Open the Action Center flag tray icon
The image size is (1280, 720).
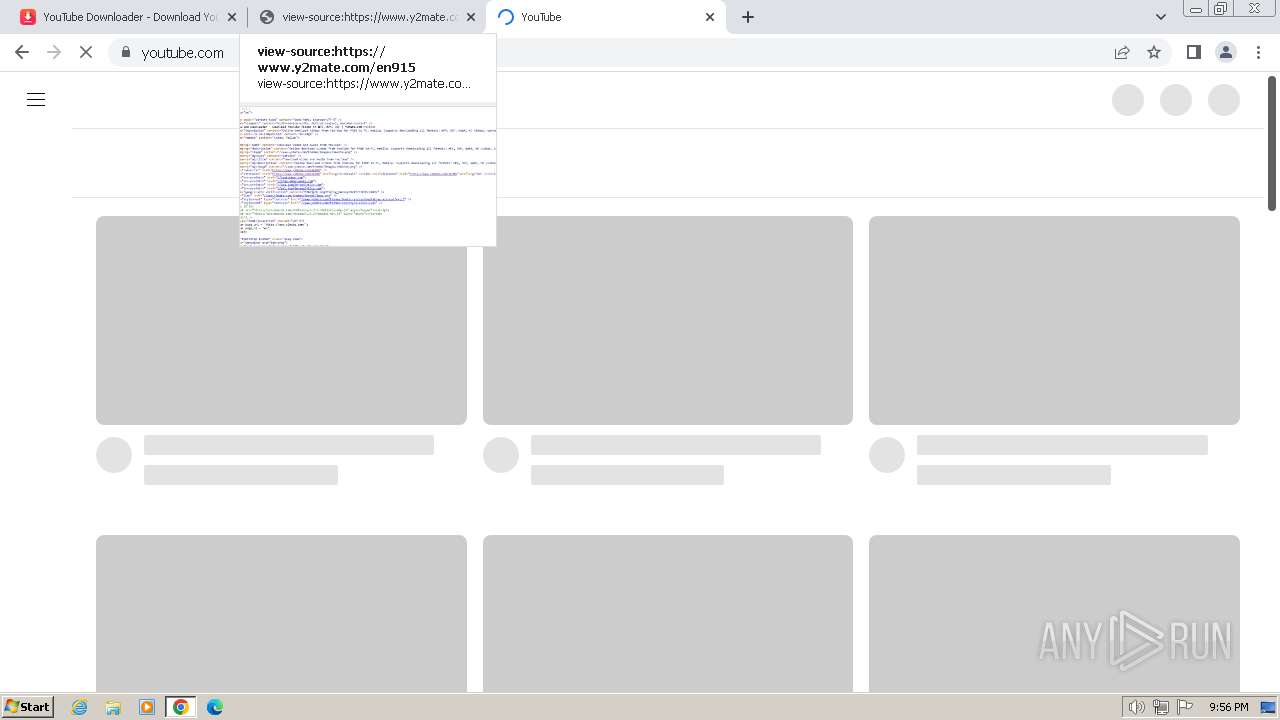(x=1185, y=707)
